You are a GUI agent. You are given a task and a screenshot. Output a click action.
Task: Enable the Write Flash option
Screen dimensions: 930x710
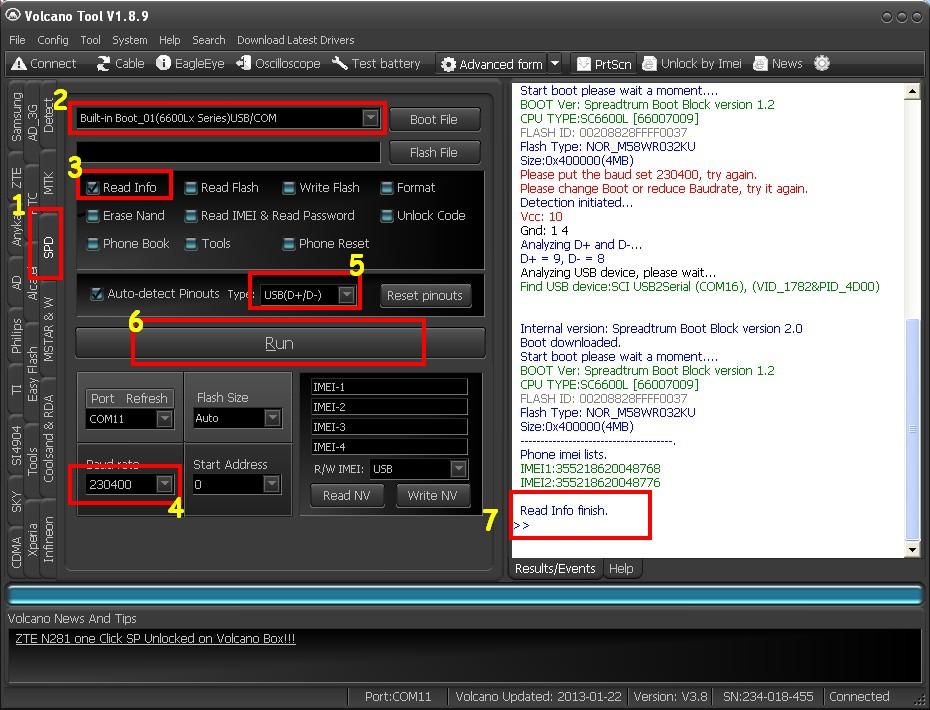[289, 188]
